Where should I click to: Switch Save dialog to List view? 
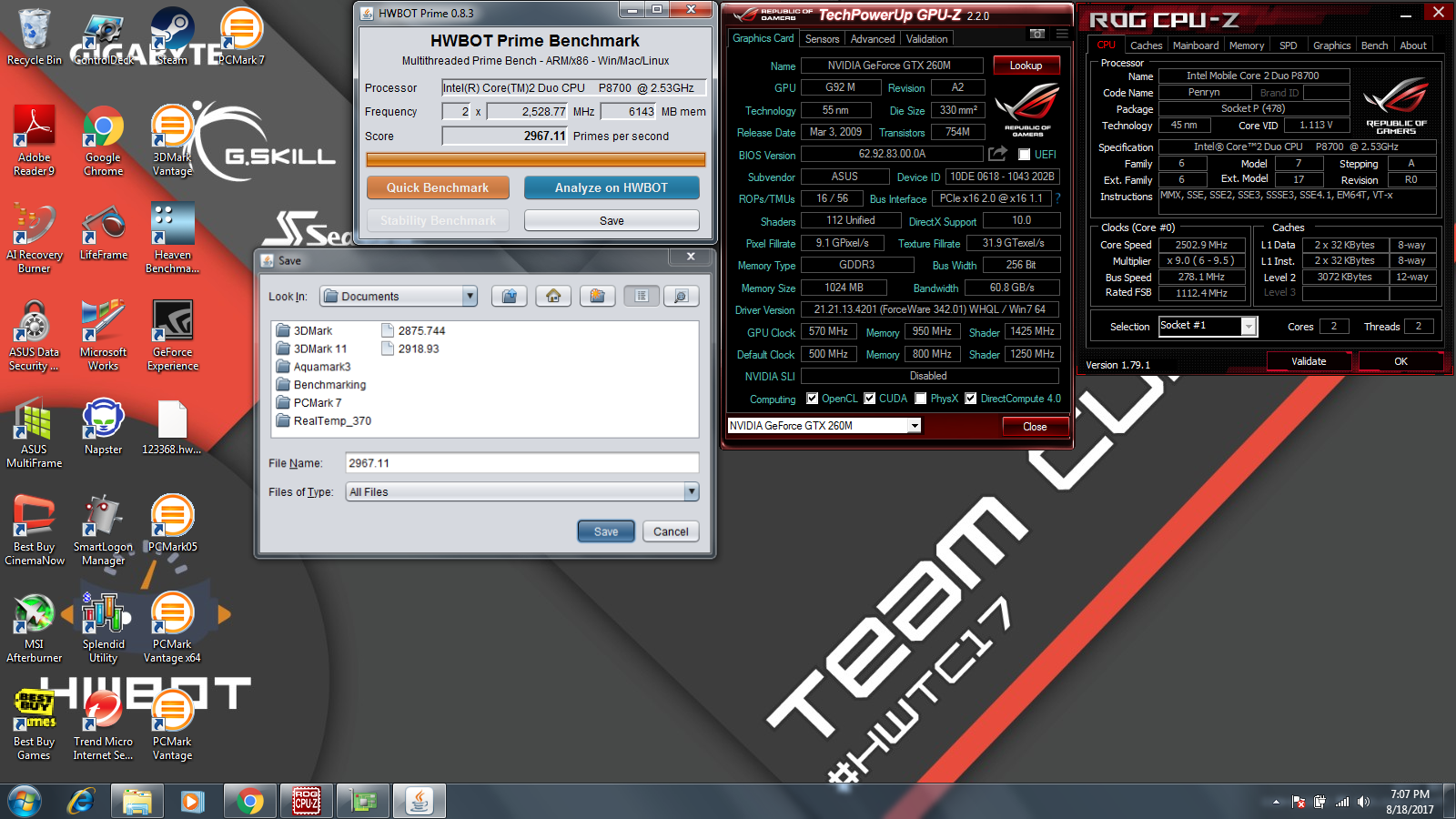point(642,296)
